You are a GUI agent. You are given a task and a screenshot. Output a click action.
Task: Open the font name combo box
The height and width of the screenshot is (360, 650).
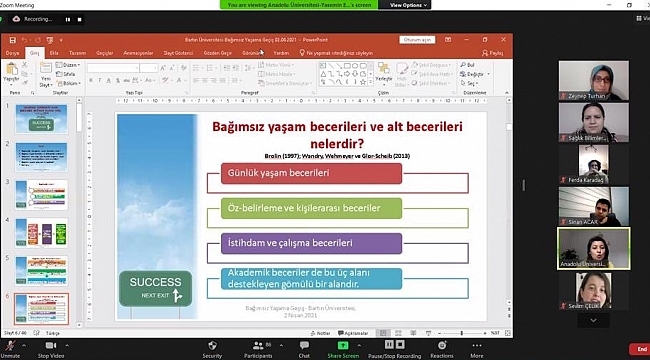113,68
